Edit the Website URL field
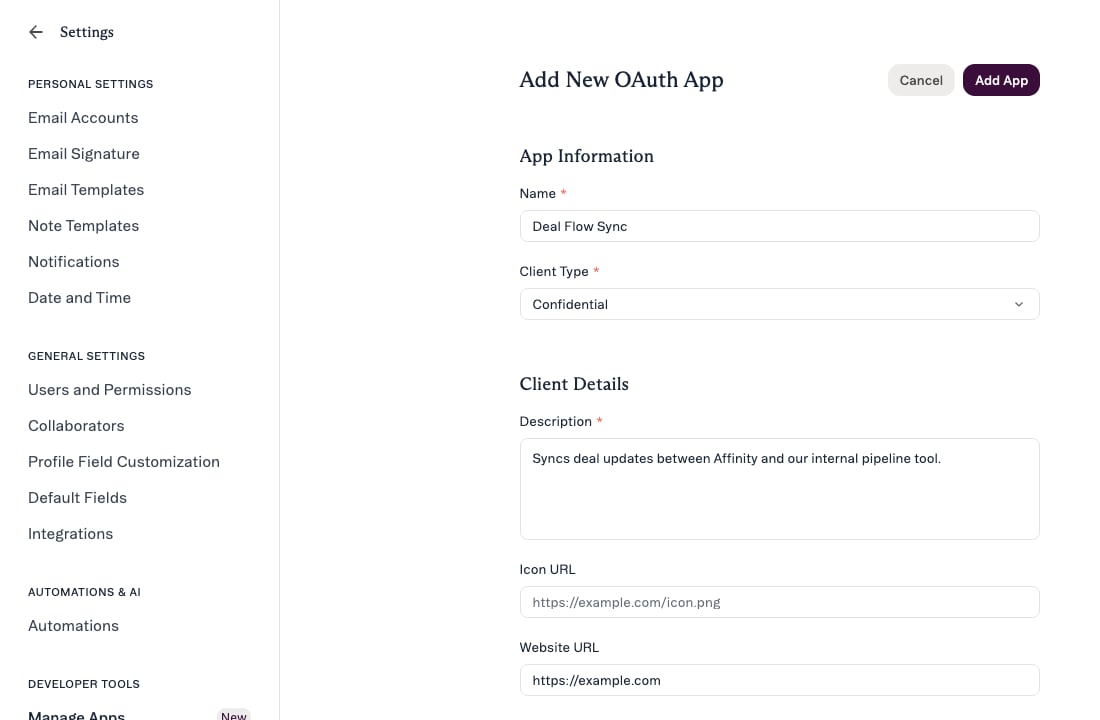Viewport: 1100px width, 720px height. coord(779,680)
